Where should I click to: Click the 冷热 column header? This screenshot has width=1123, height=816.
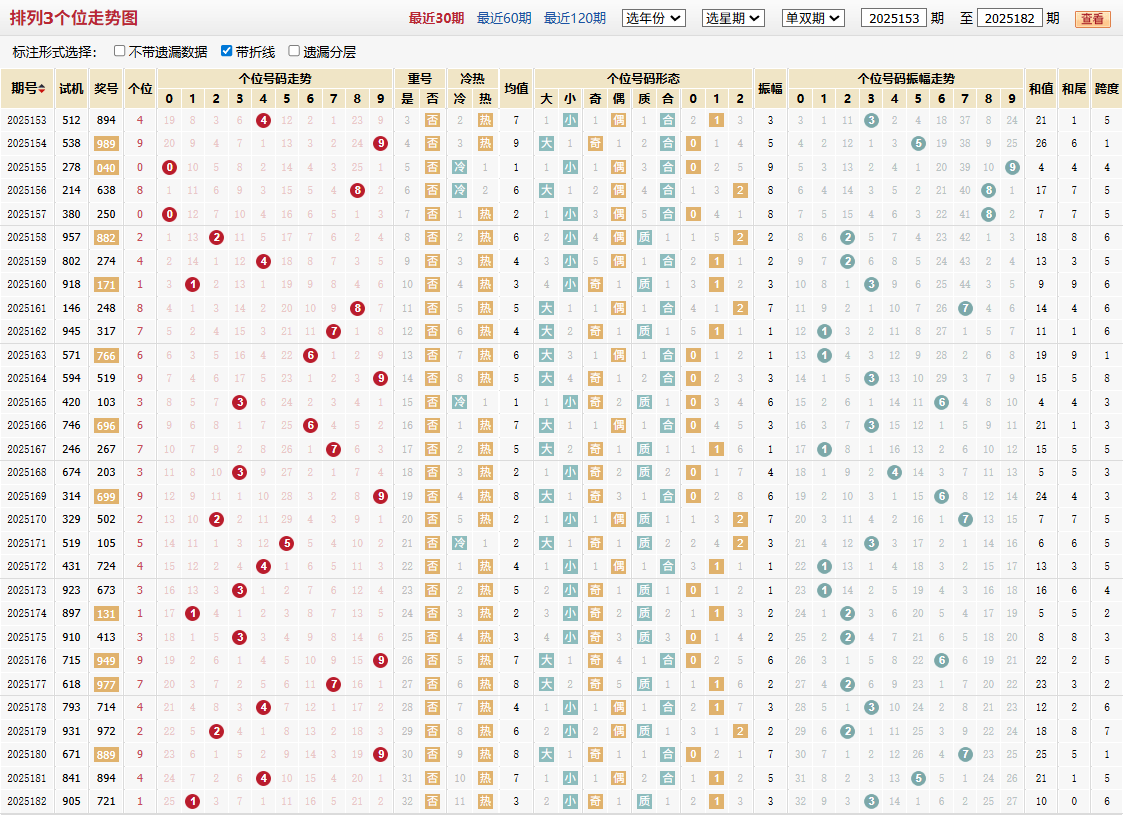[x=472, y=78]
